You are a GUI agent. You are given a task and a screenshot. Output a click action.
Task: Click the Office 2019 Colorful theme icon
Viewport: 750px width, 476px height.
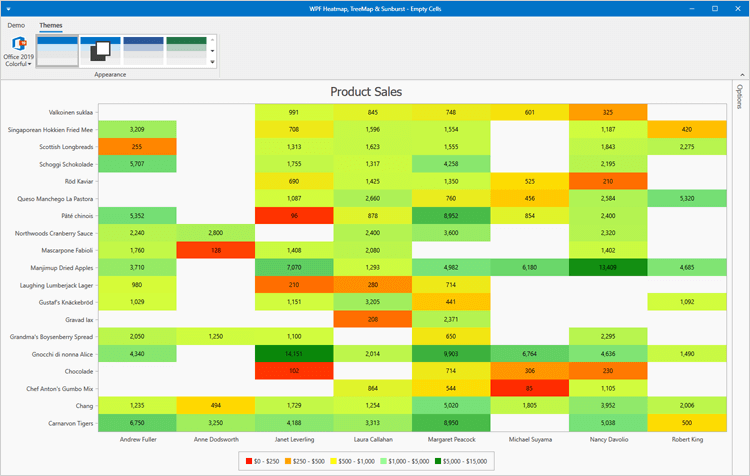tap(20, 44)
